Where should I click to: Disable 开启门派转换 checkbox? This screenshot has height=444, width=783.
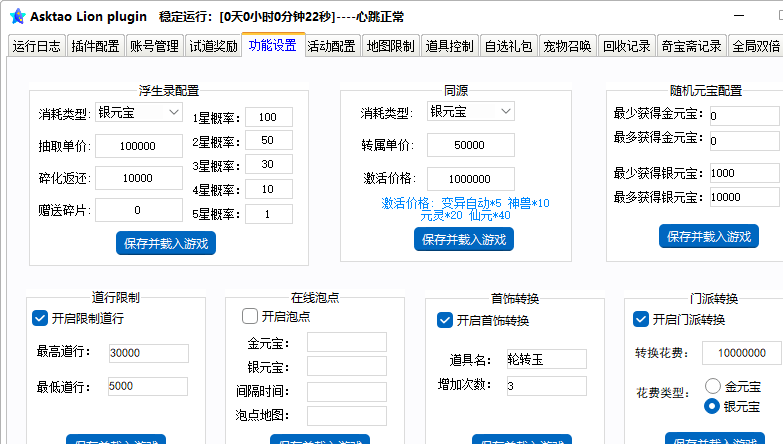(x=641, y=319)
